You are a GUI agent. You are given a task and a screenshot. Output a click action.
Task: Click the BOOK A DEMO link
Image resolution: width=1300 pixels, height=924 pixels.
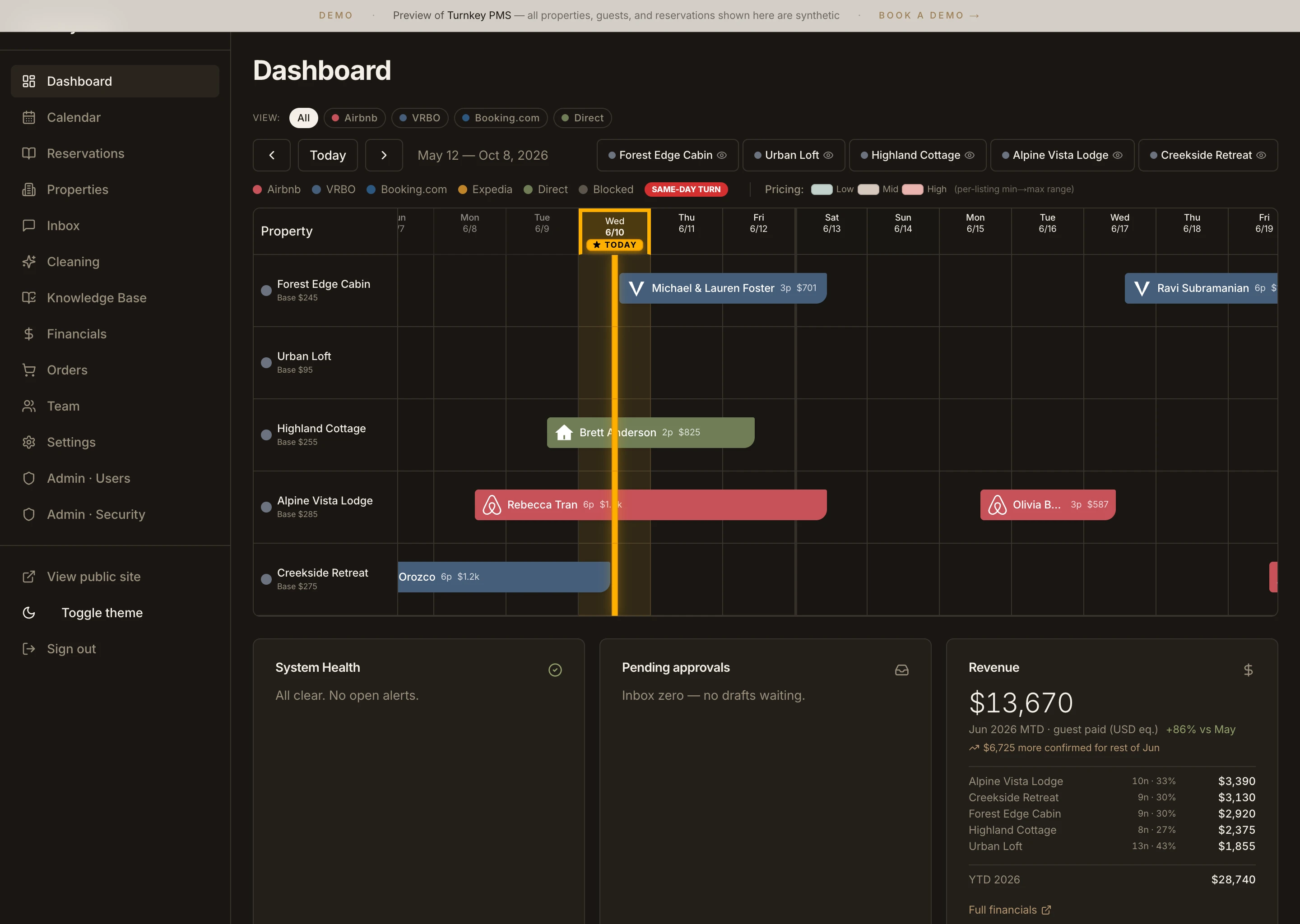point(929,15)
